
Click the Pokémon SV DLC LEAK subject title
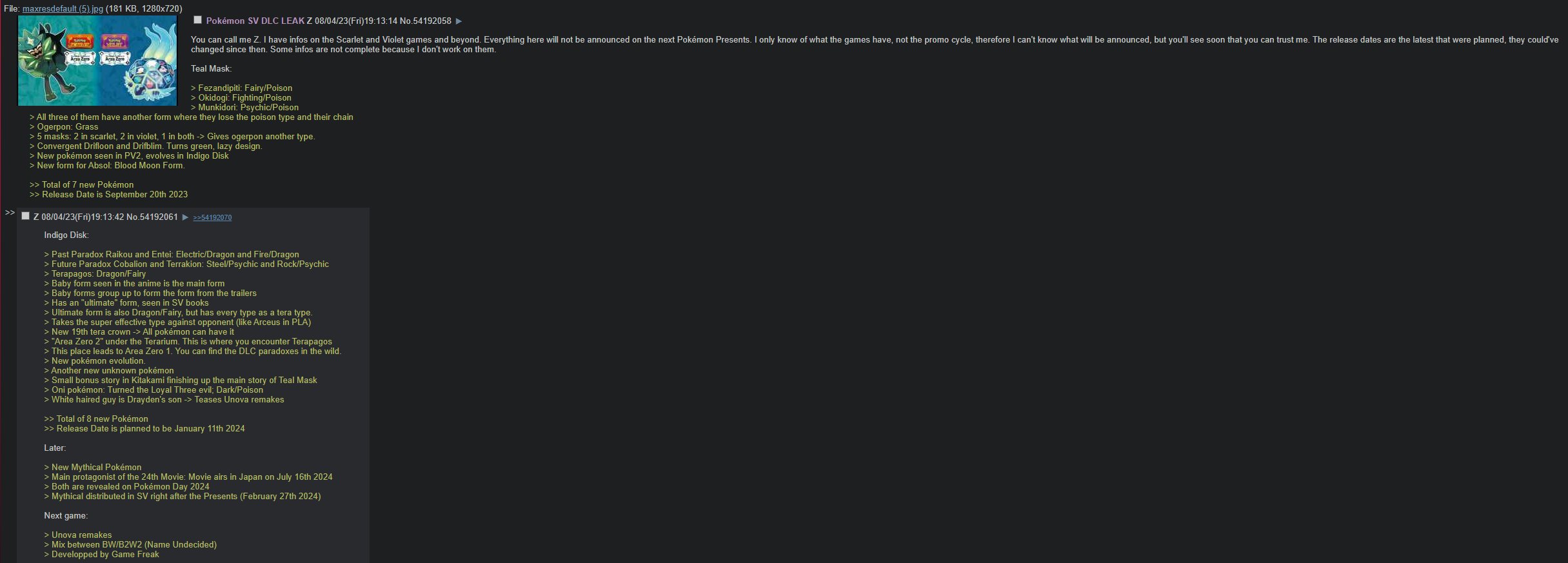click(255, 21)
